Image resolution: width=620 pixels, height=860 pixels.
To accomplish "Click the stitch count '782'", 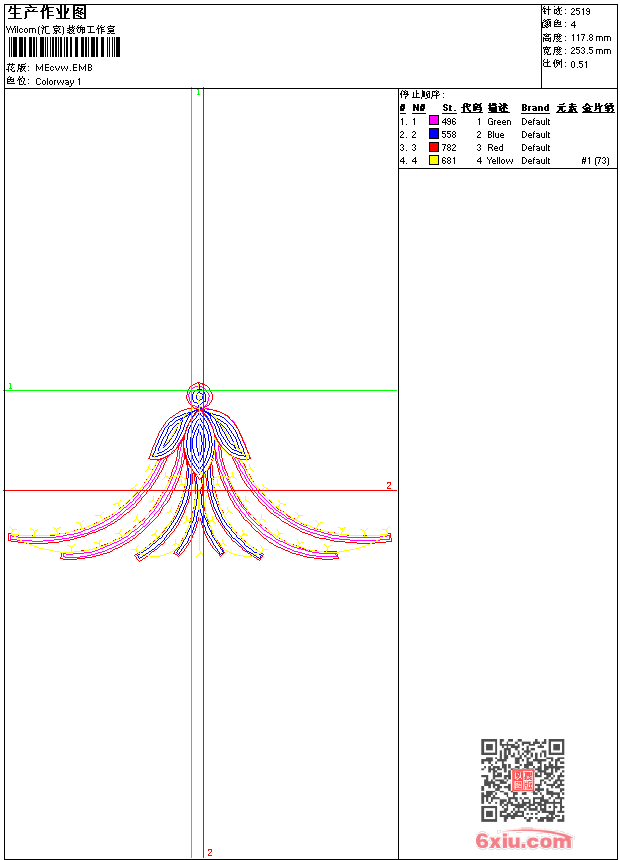I will (x=449, y=148).
